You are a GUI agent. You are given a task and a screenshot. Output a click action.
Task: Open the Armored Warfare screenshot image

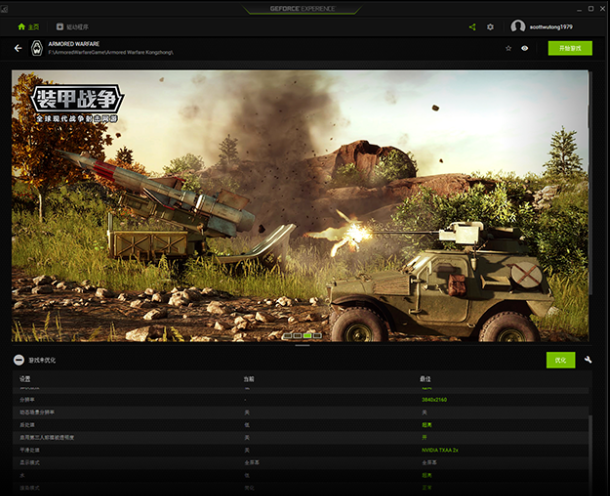[x=300, y=206]
